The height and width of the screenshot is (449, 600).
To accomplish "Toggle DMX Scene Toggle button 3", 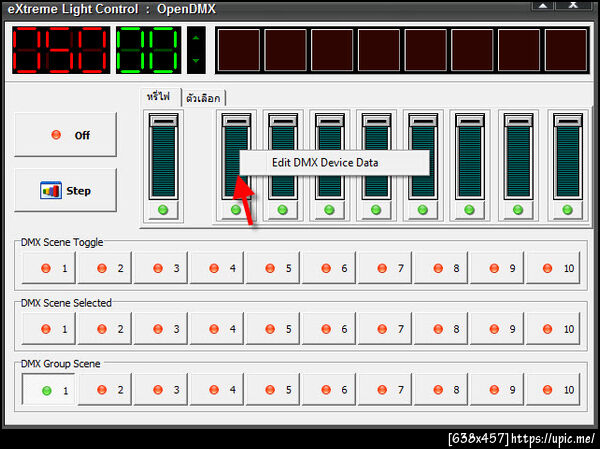I will point(161,268).
